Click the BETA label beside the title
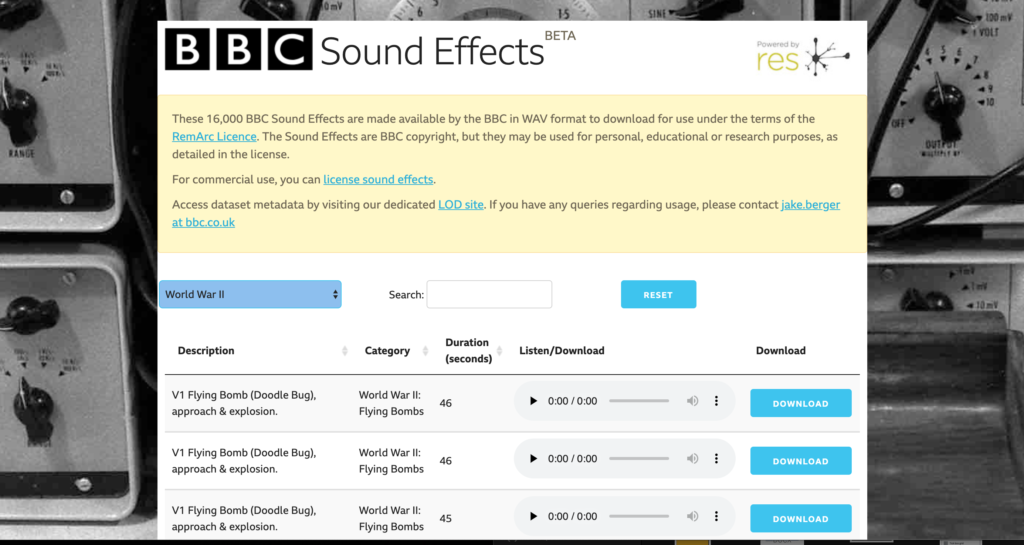The width and height of the screenshot is (1024, 545). [560, 36]
